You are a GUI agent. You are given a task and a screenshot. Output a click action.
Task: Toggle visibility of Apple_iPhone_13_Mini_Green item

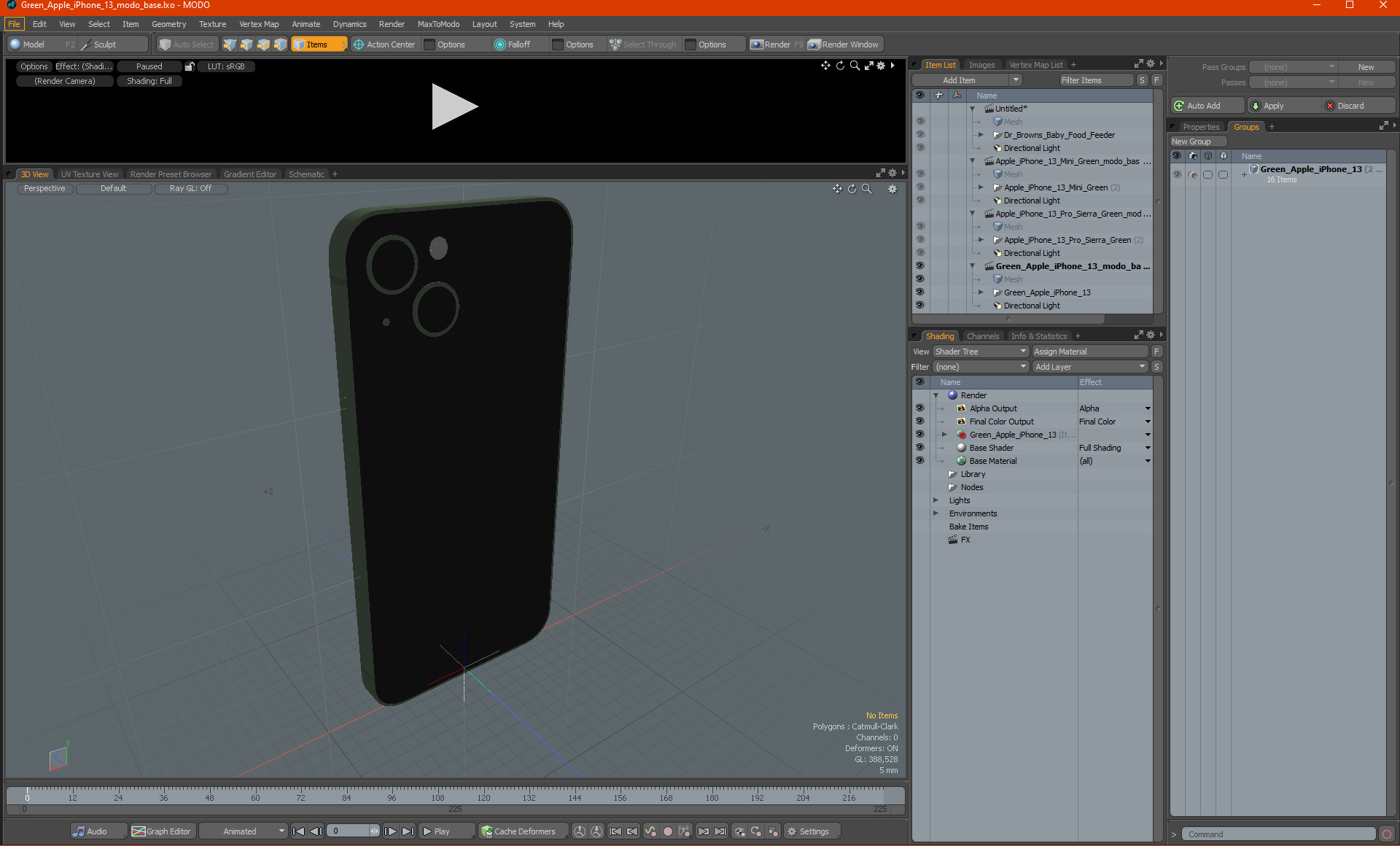click(x=920, y=187)
